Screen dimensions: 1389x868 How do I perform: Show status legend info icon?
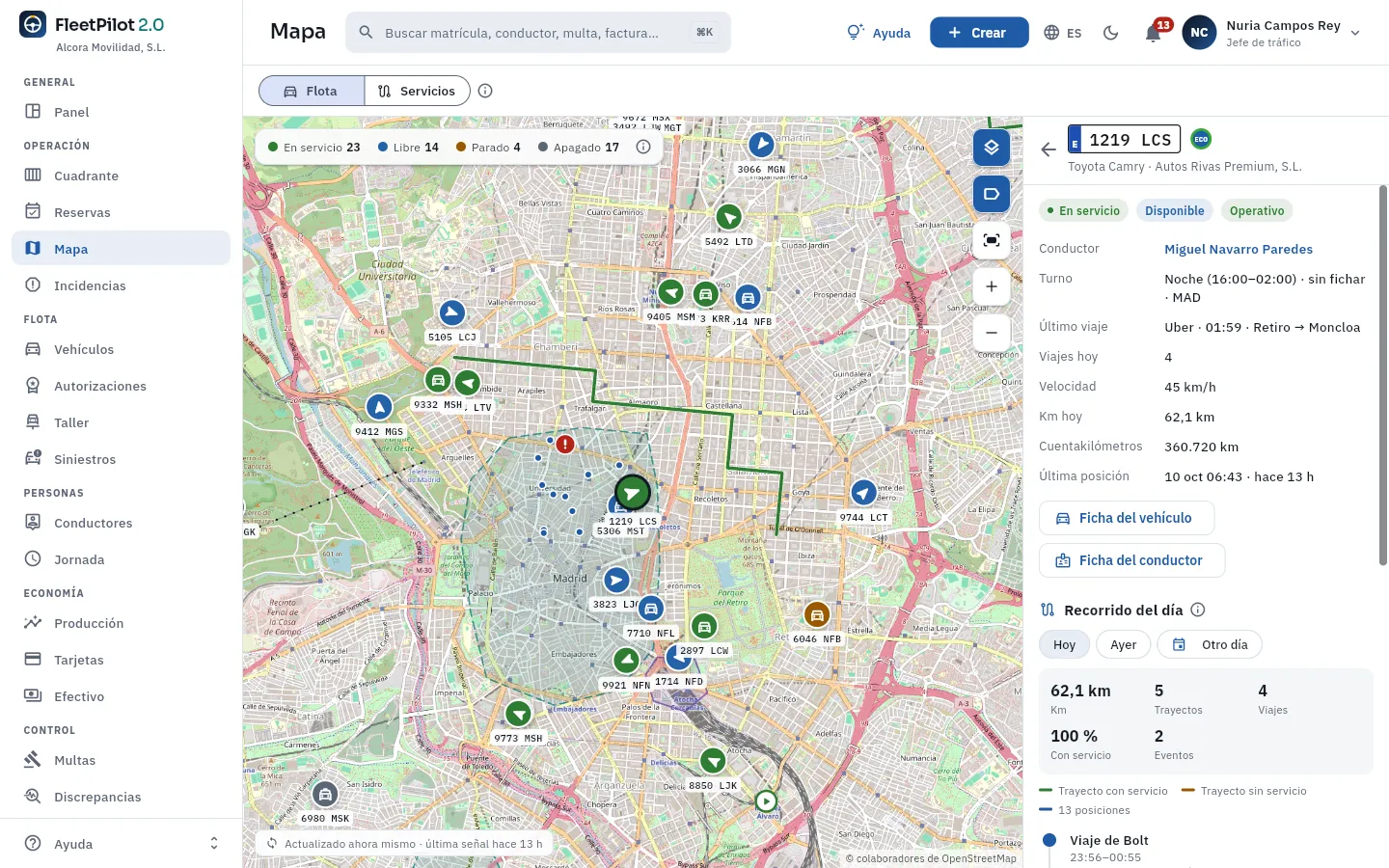643,147
